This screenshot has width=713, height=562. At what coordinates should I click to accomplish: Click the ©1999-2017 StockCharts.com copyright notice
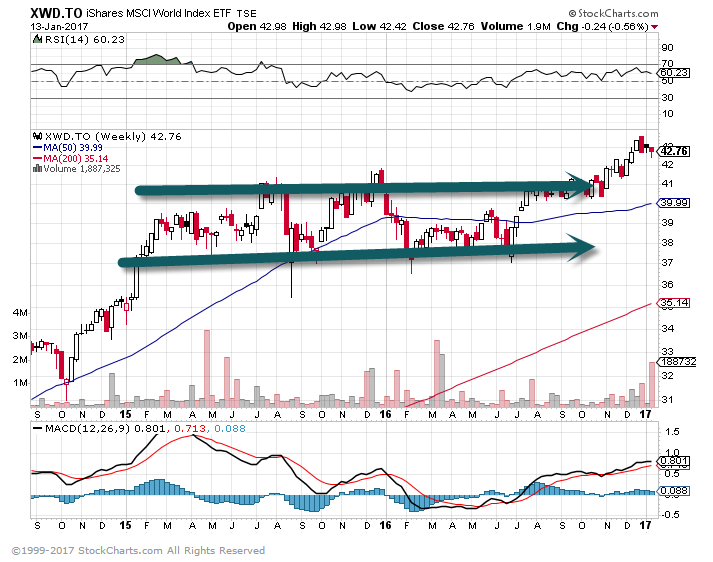(138, 551)
